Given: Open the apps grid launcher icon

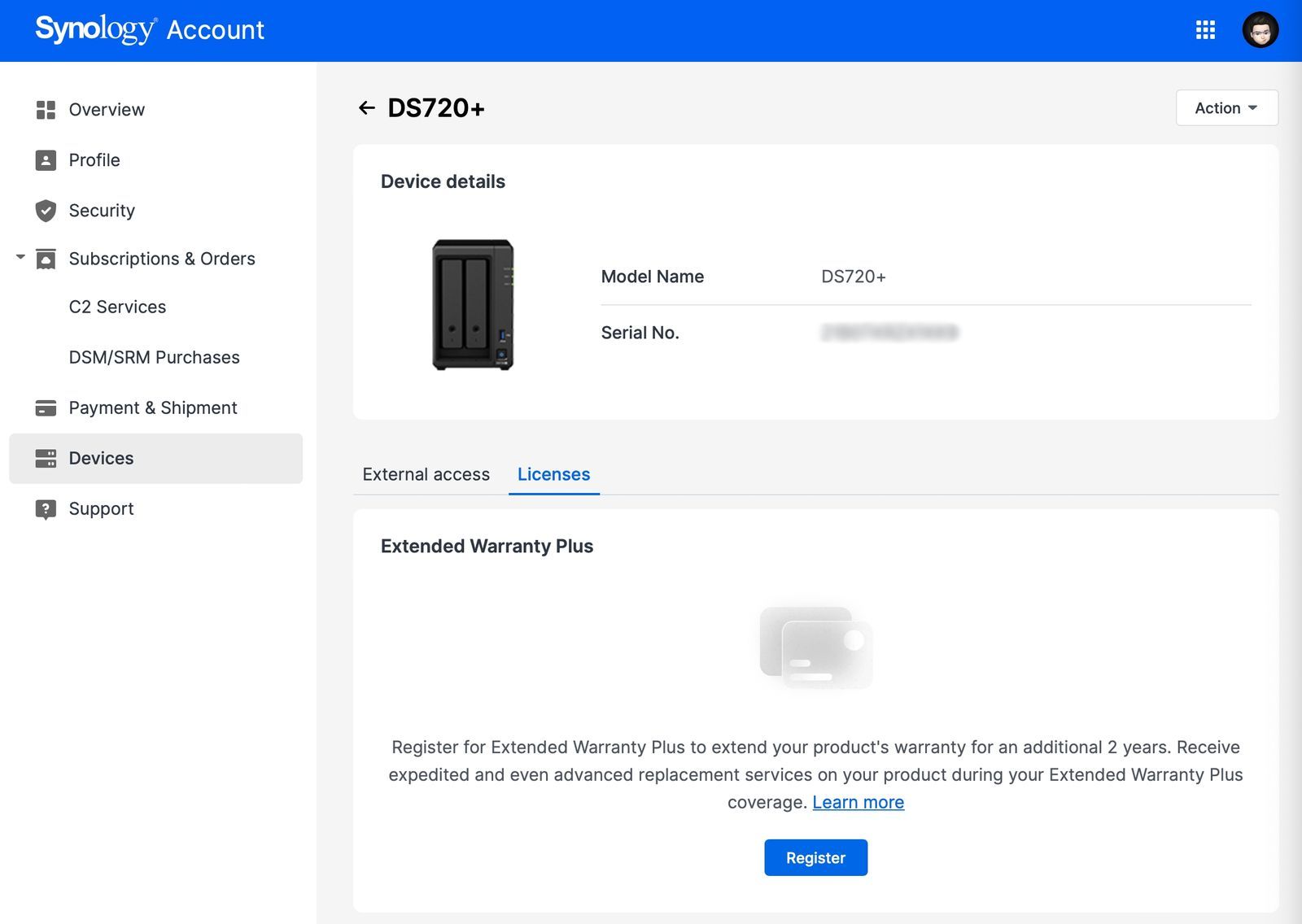Looking at the screenshot, I should click(1205, 30).
